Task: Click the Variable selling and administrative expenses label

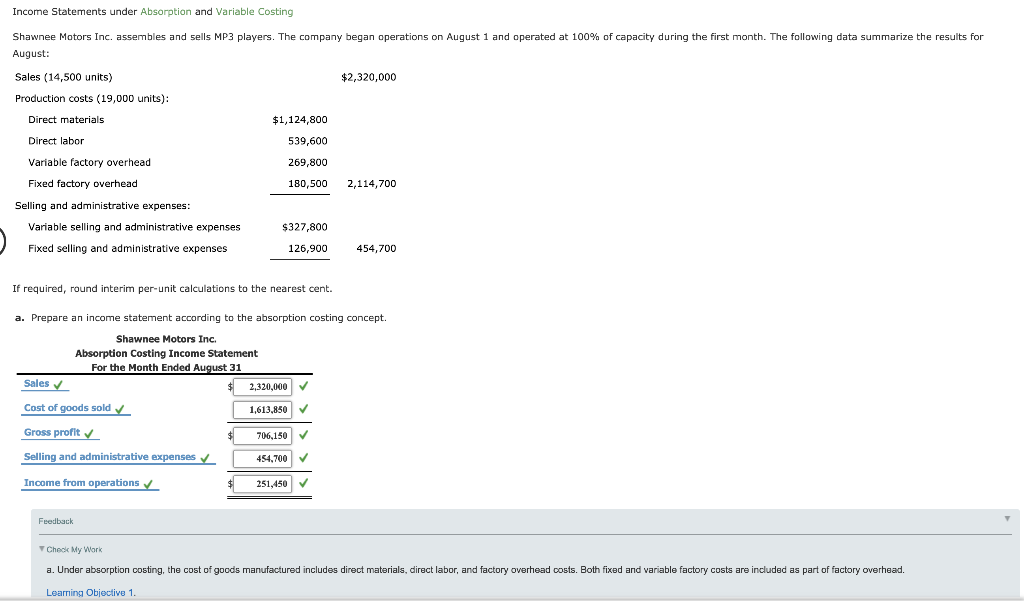Action: (x=134, y=227)
